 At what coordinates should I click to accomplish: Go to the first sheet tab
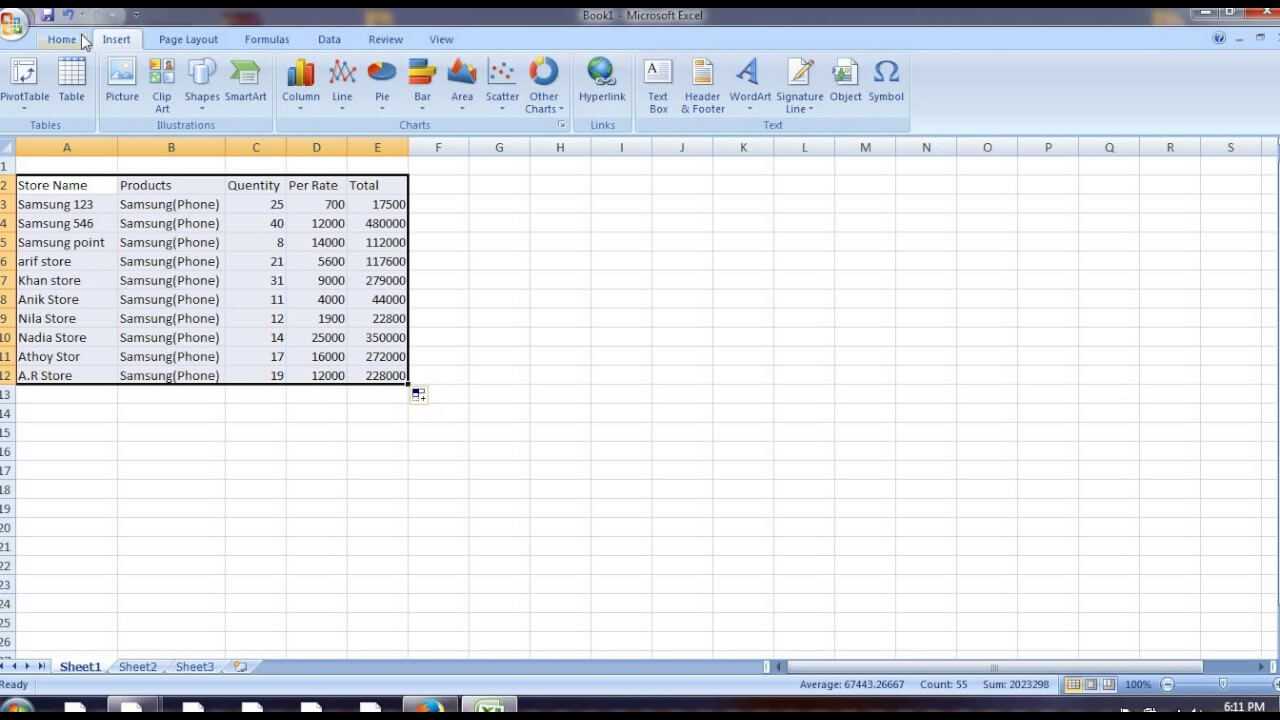coord(4,666)
